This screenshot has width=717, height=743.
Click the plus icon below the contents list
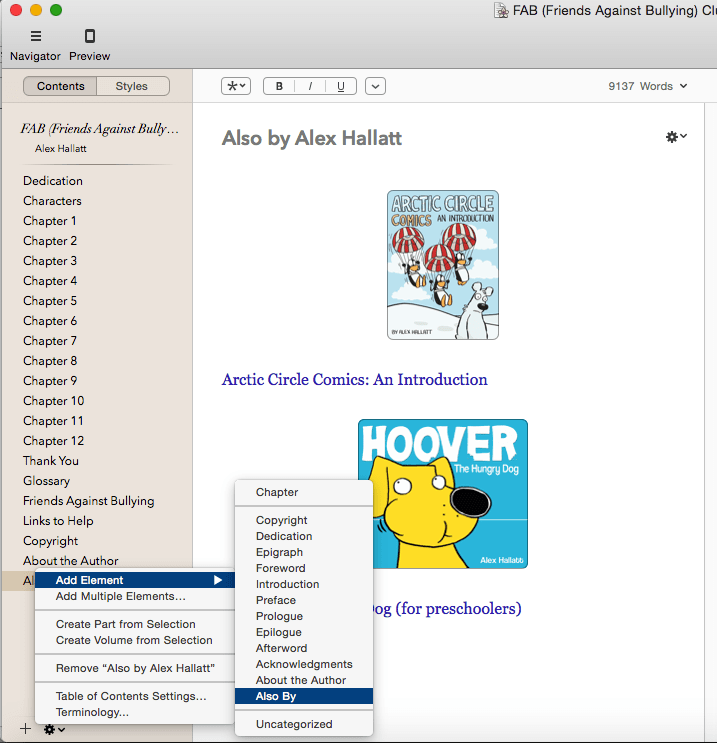coord(26,729)
